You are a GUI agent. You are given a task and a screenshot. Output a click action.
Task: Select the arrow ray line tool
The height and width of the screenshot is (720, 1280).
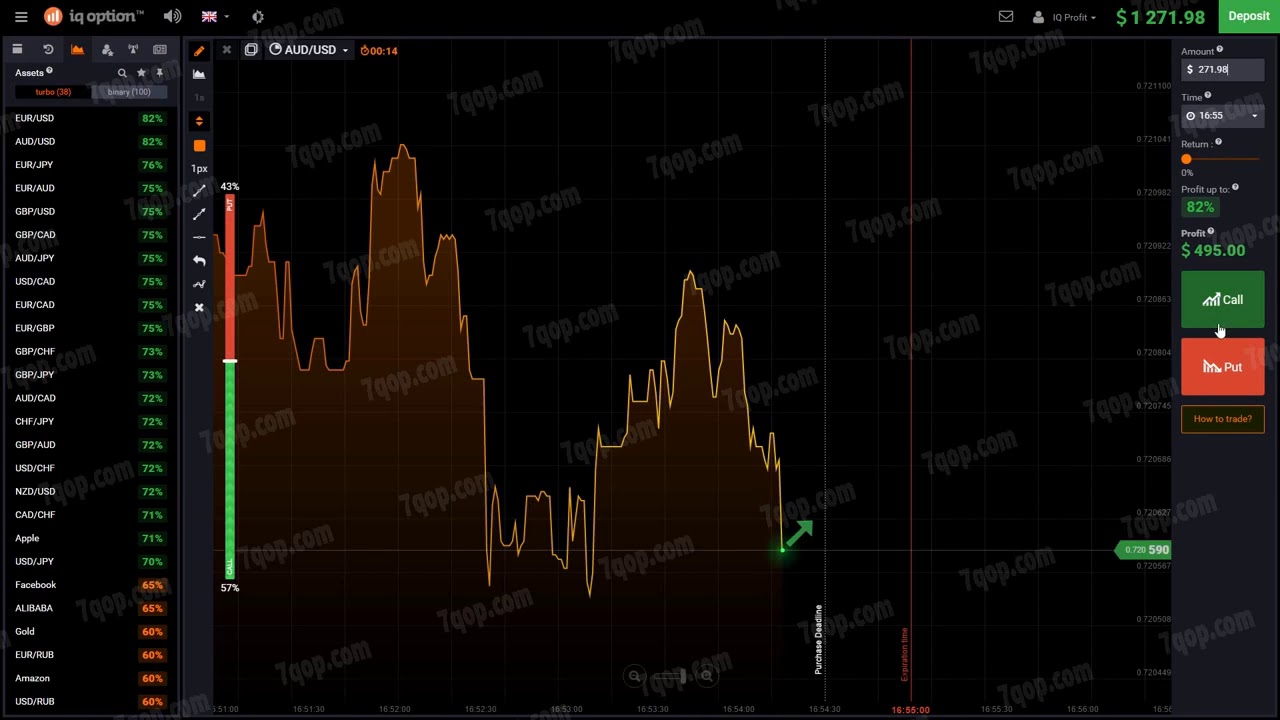(x=199, y=214)
